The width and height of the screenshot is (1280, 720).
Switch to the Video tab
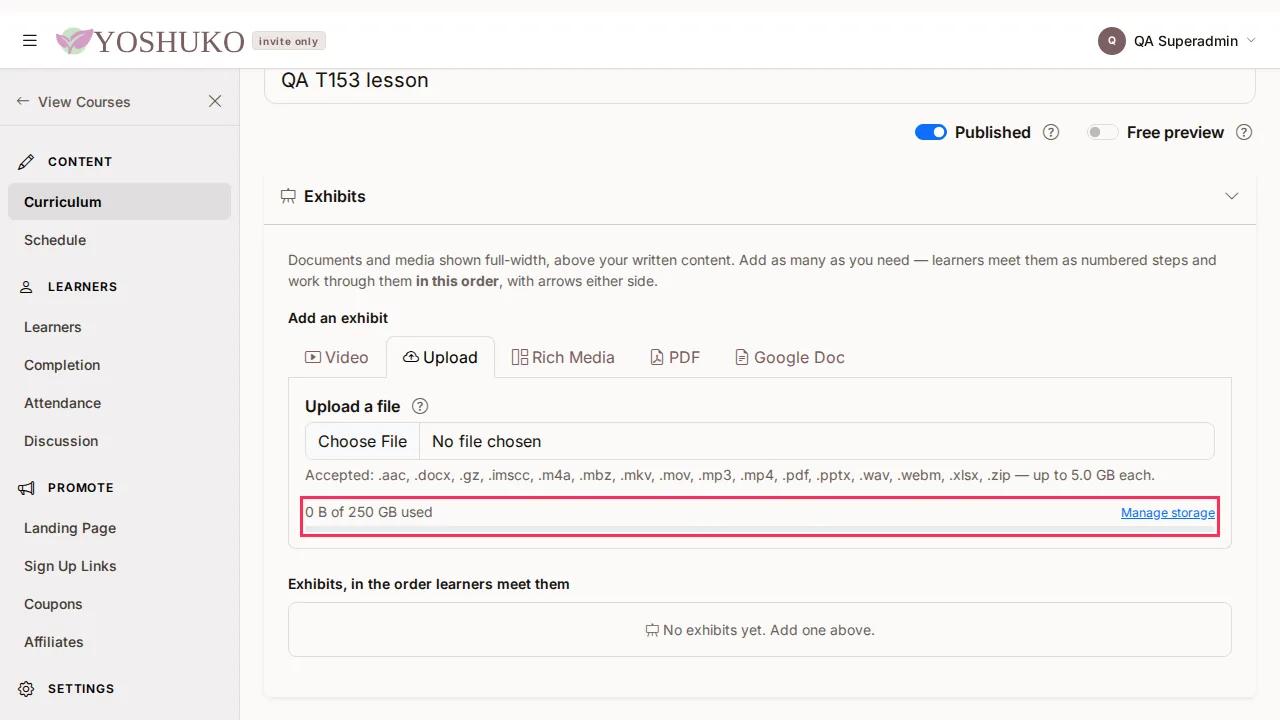(x=337, y=357)
